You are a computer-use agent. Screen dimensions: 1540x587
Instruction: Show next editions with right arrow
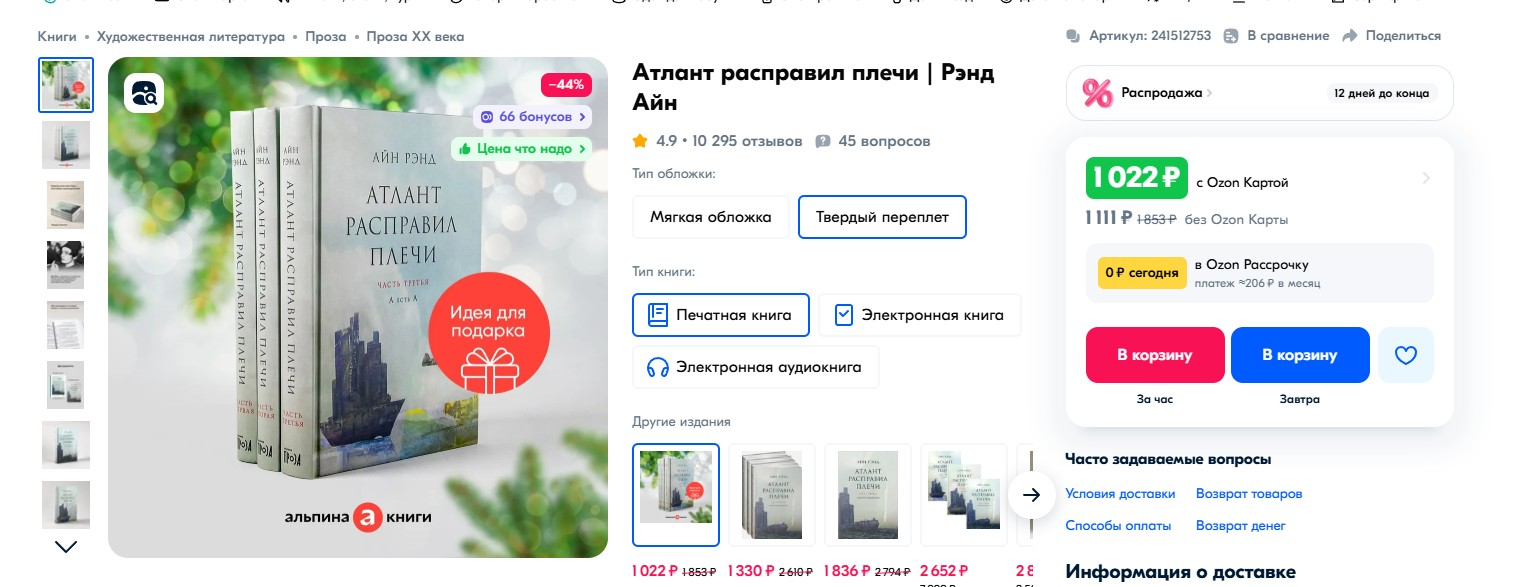point(1032,495)
